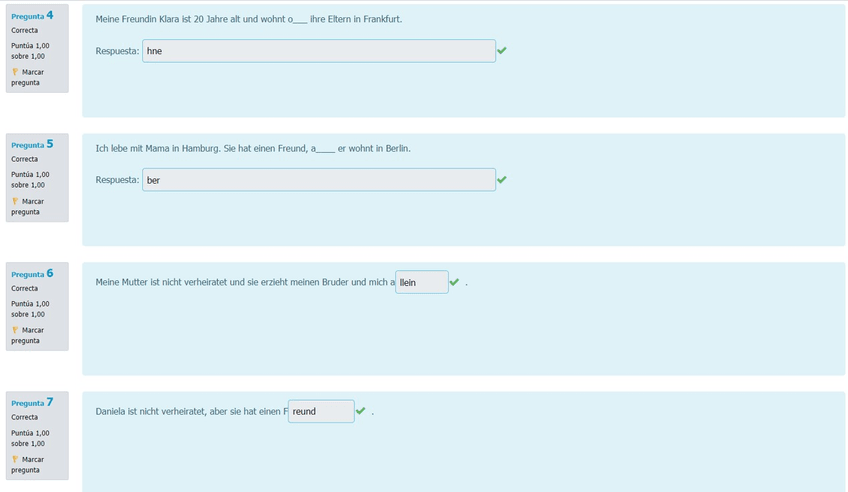Click the 'Pregunta 6' heading
This screenshot has width=848, height=492.
coord(32,274)
